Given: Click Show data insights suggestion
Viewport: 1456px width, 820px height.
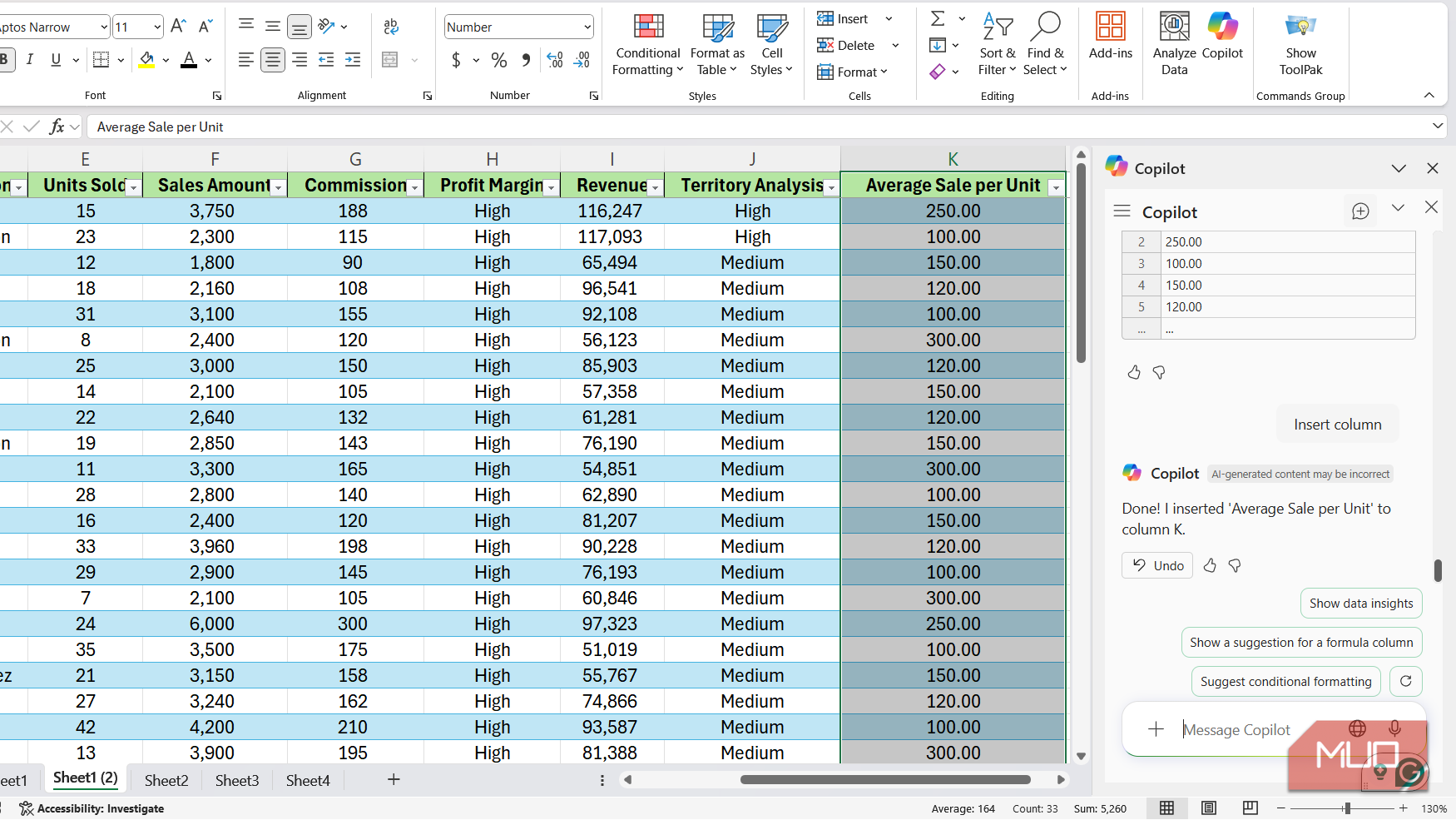Looking at the screenshot, I should tap(1361, 603).
